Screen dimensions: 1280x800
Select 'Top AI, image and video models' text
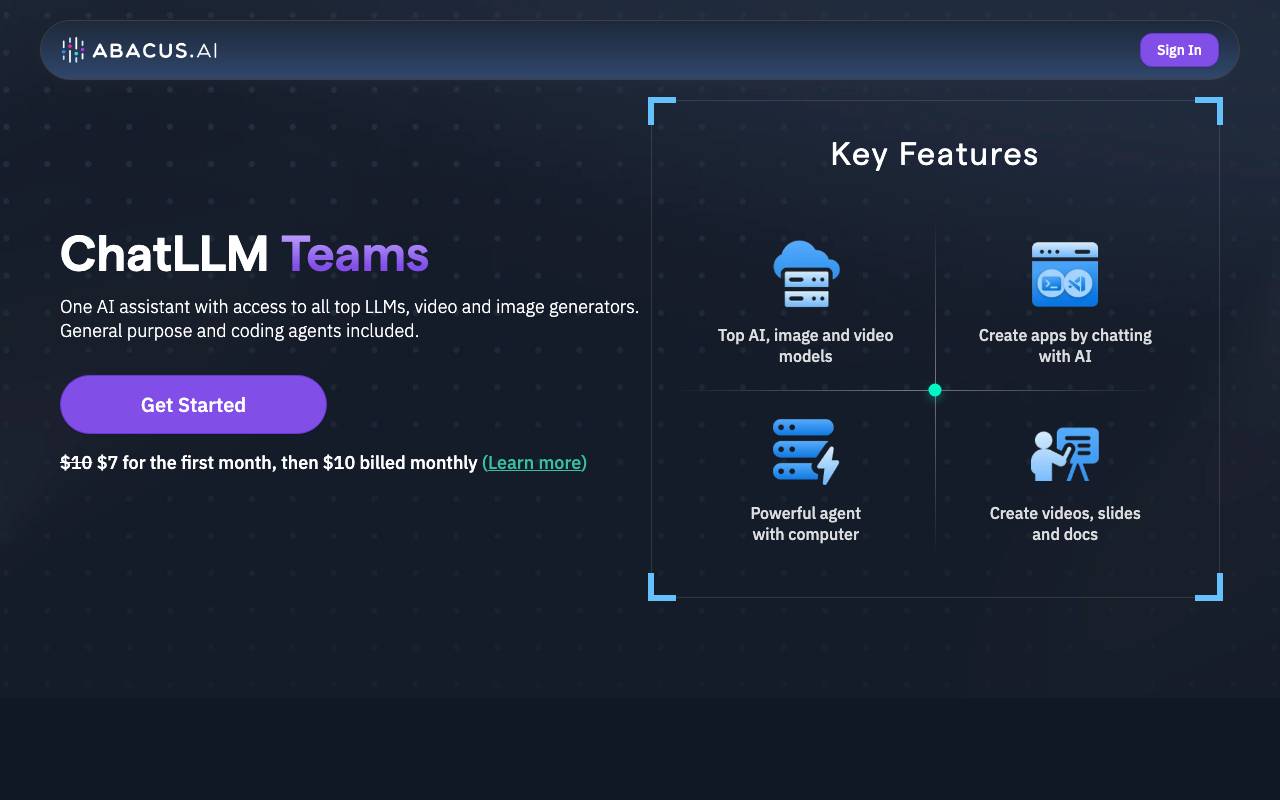(x=806, y=346)
